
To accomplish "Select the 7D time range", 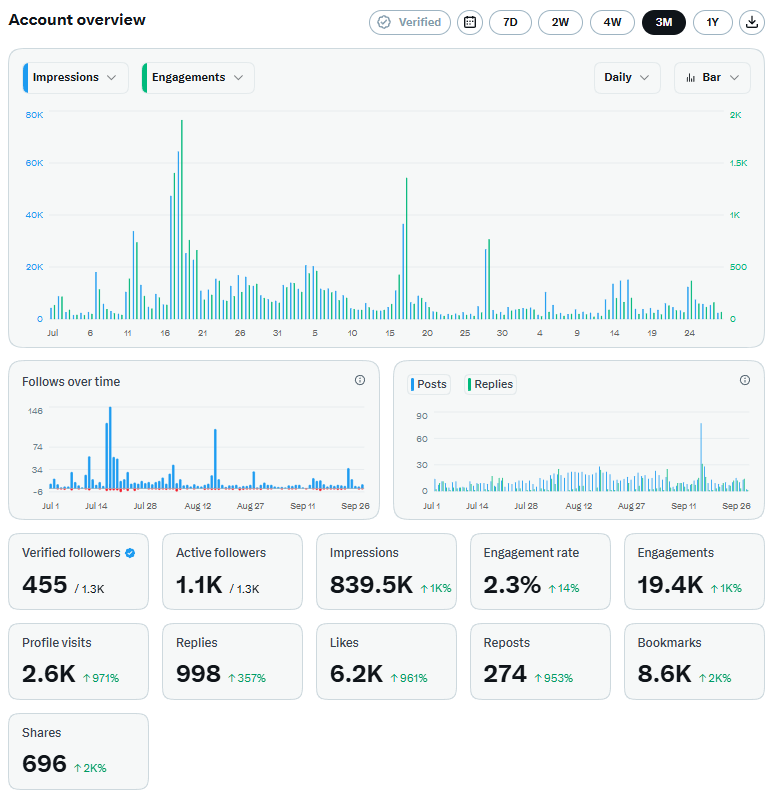I will (x=510, y=22).
